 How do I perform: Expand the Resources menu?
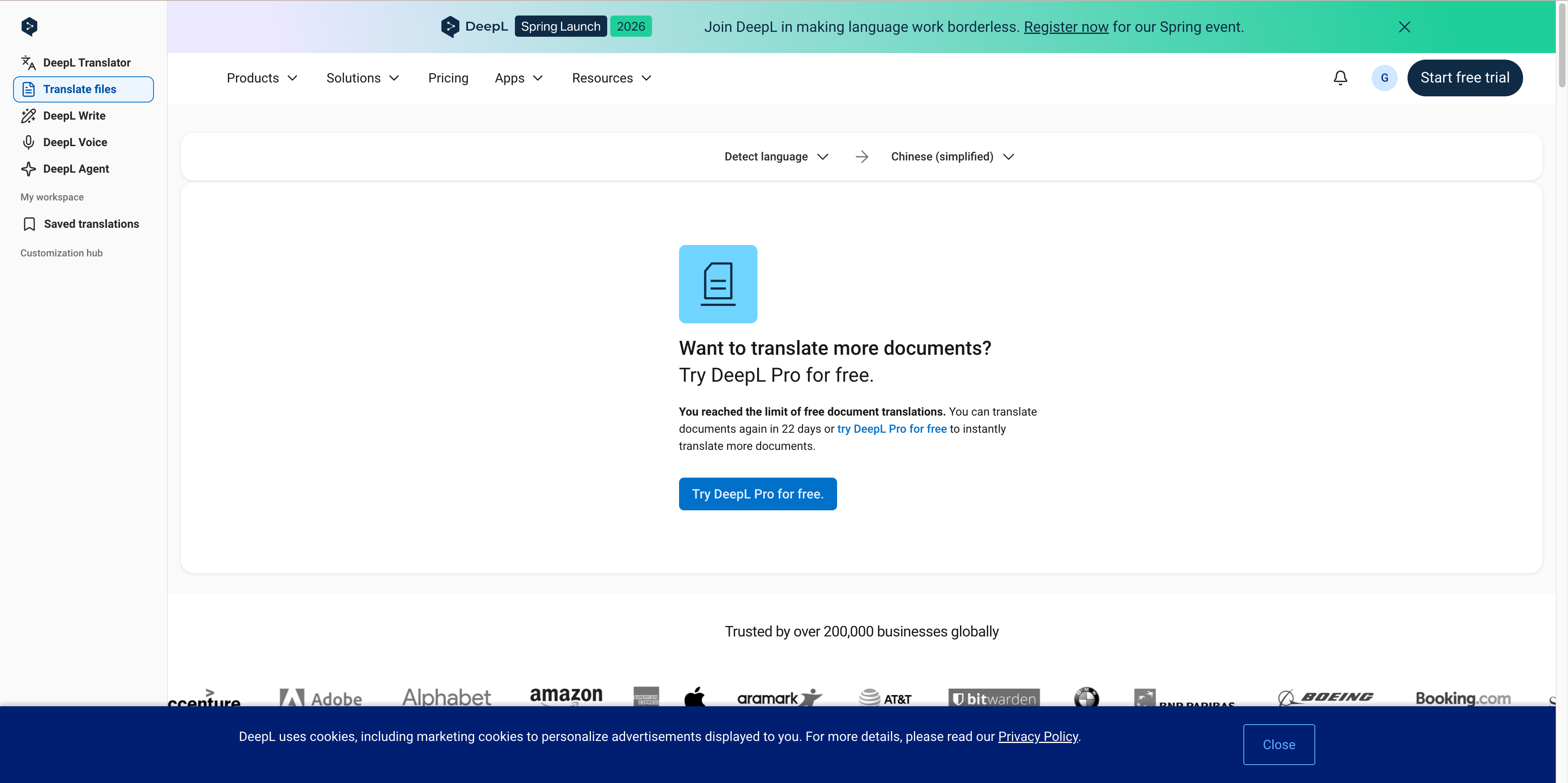pos(611,78)
